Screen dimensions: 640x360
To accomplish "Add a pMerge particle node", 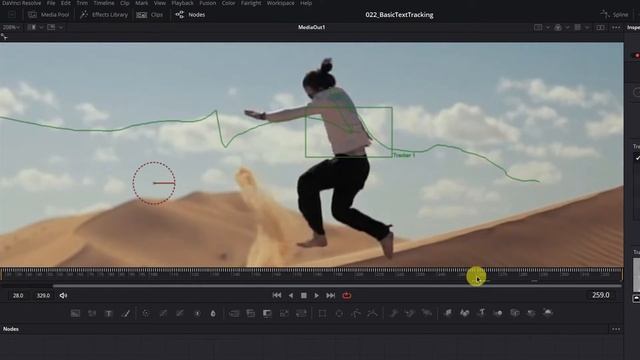I will click(x=410, y=313).
